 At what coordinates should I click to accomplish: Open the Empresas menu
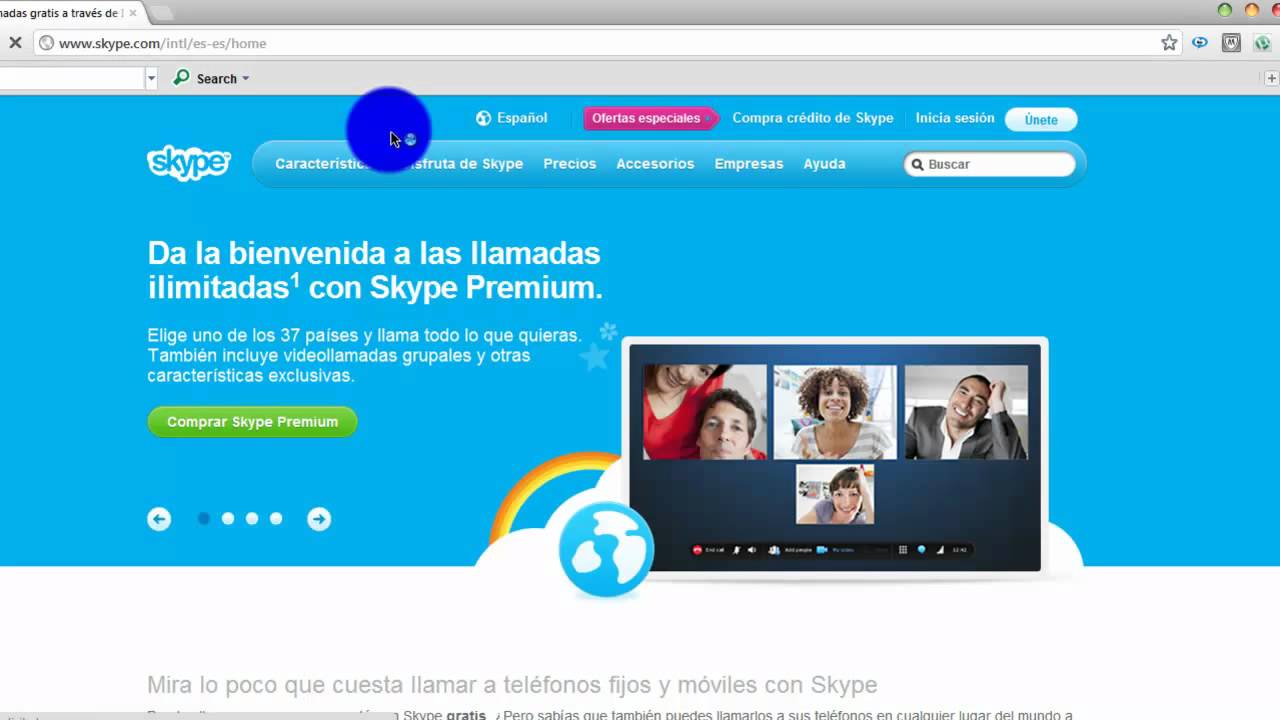click(x=749, y=164)
